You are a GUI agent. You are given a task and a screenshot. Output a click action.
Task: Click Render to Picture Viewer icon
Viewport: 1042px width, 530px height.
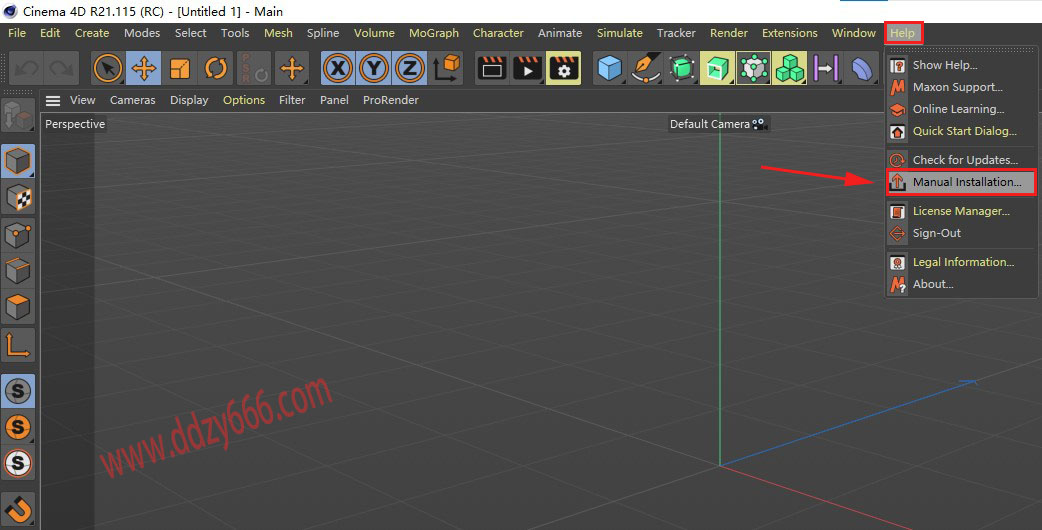(x=528, y=68)
